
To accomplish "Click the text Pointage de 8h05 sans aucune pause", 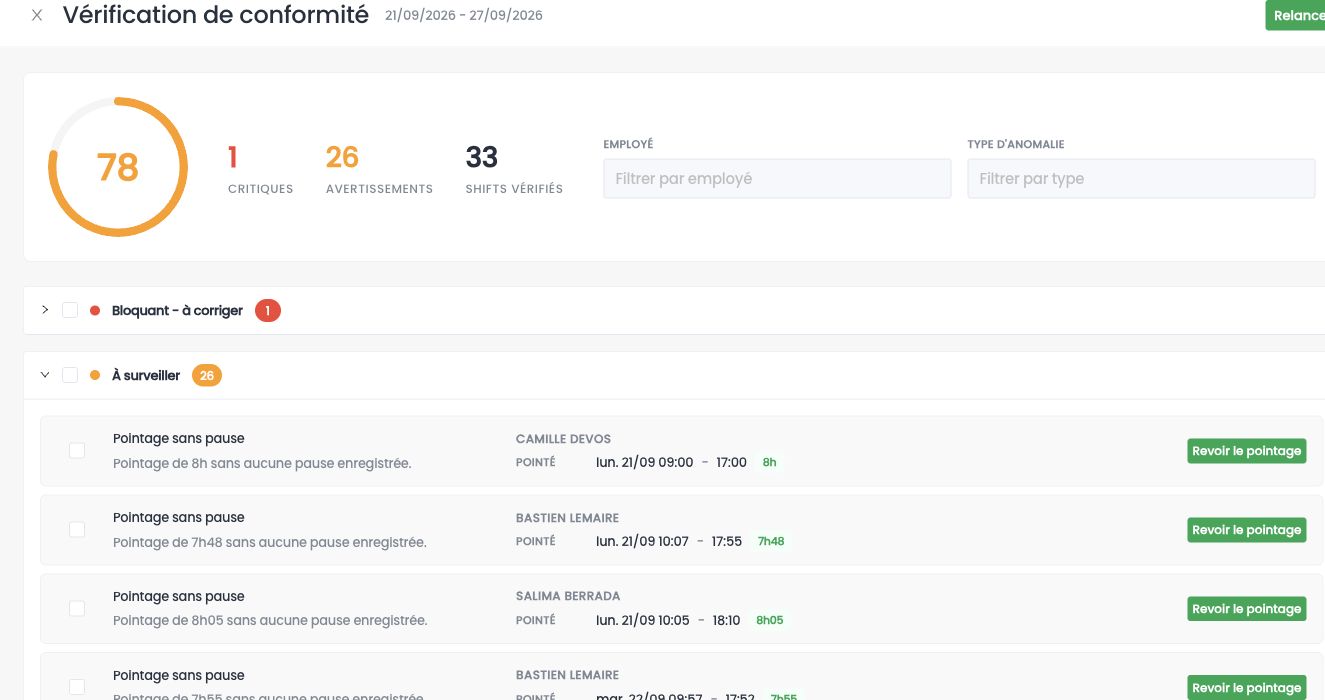I will (x=270, y=621).
